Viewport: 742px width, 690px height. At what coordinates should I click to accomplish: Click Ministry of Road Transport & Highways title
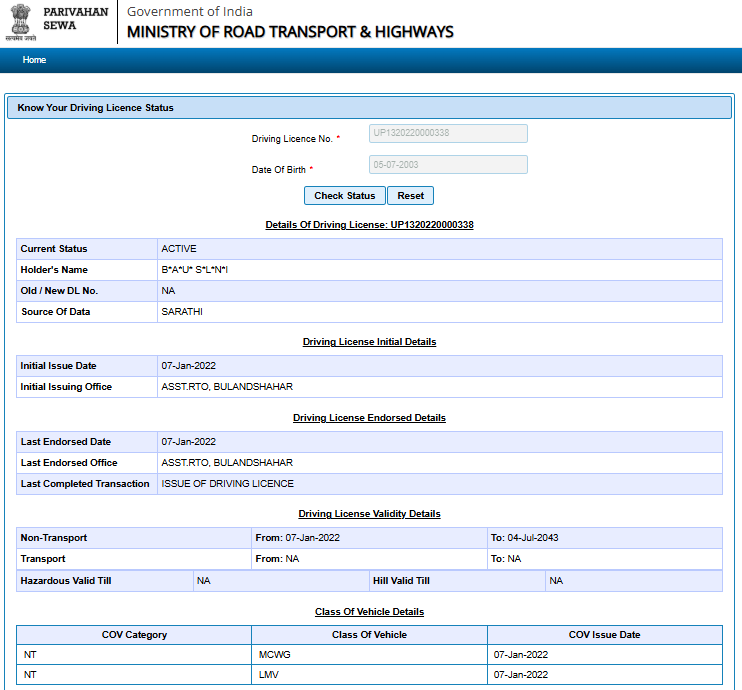(x=290, y=32)
